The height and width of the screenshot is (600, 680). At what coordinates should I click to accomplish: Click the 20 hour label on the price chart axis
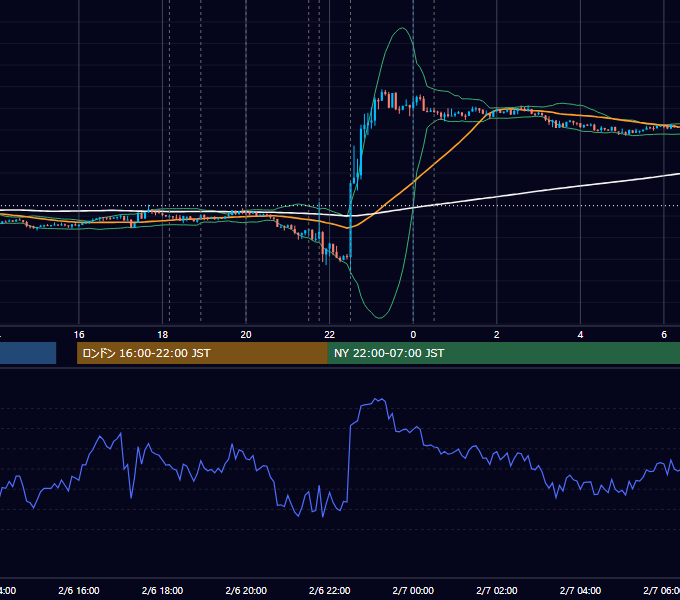point(246,335)
